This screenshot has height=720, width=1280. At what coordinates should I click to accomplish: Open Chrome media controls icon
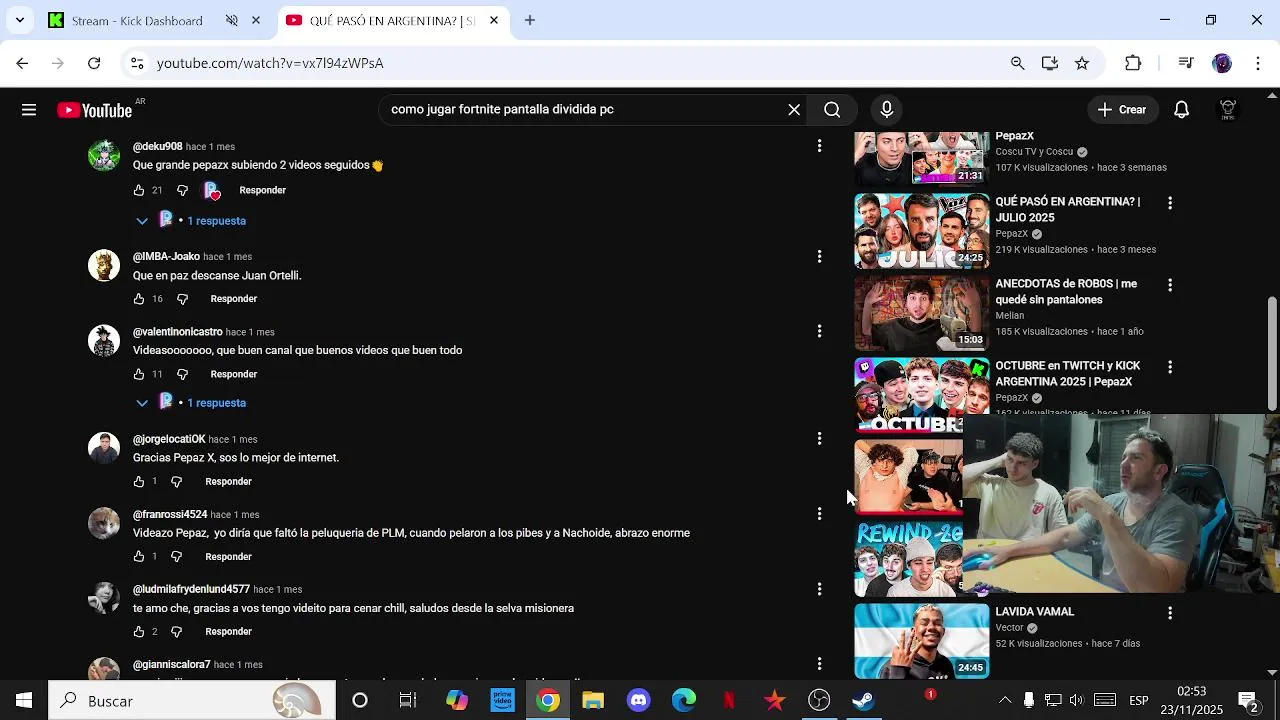pos(1186,63)
